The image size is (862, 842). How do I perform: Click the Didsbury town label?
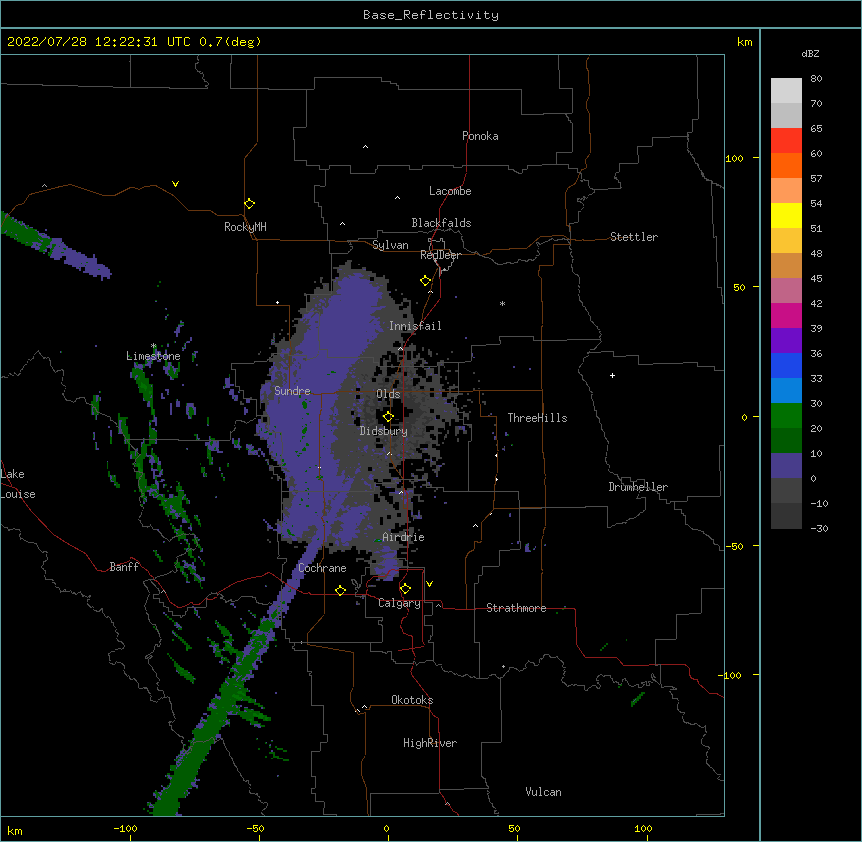point(384,431)
